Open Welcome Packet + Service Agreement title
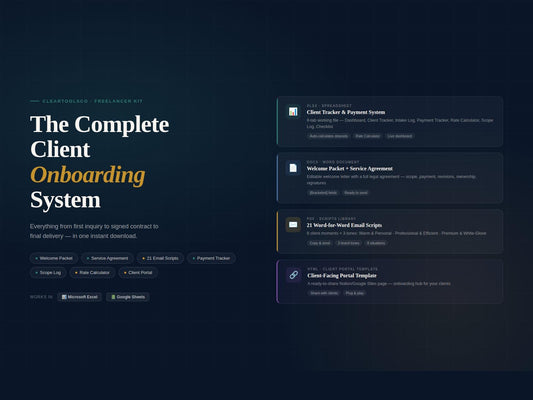The image size is (533, 400). (349, 169)
